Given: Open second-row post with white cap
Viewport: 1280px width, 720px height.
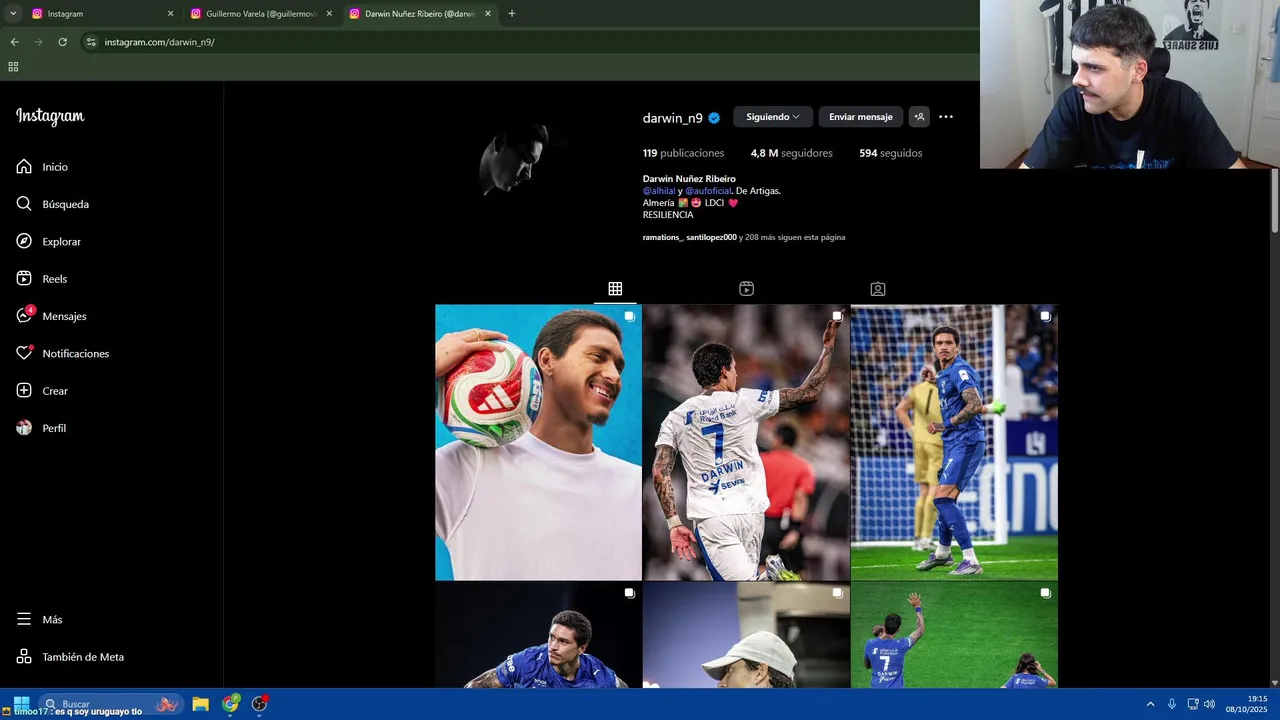Looking at the screenshot, I should 746,635.
